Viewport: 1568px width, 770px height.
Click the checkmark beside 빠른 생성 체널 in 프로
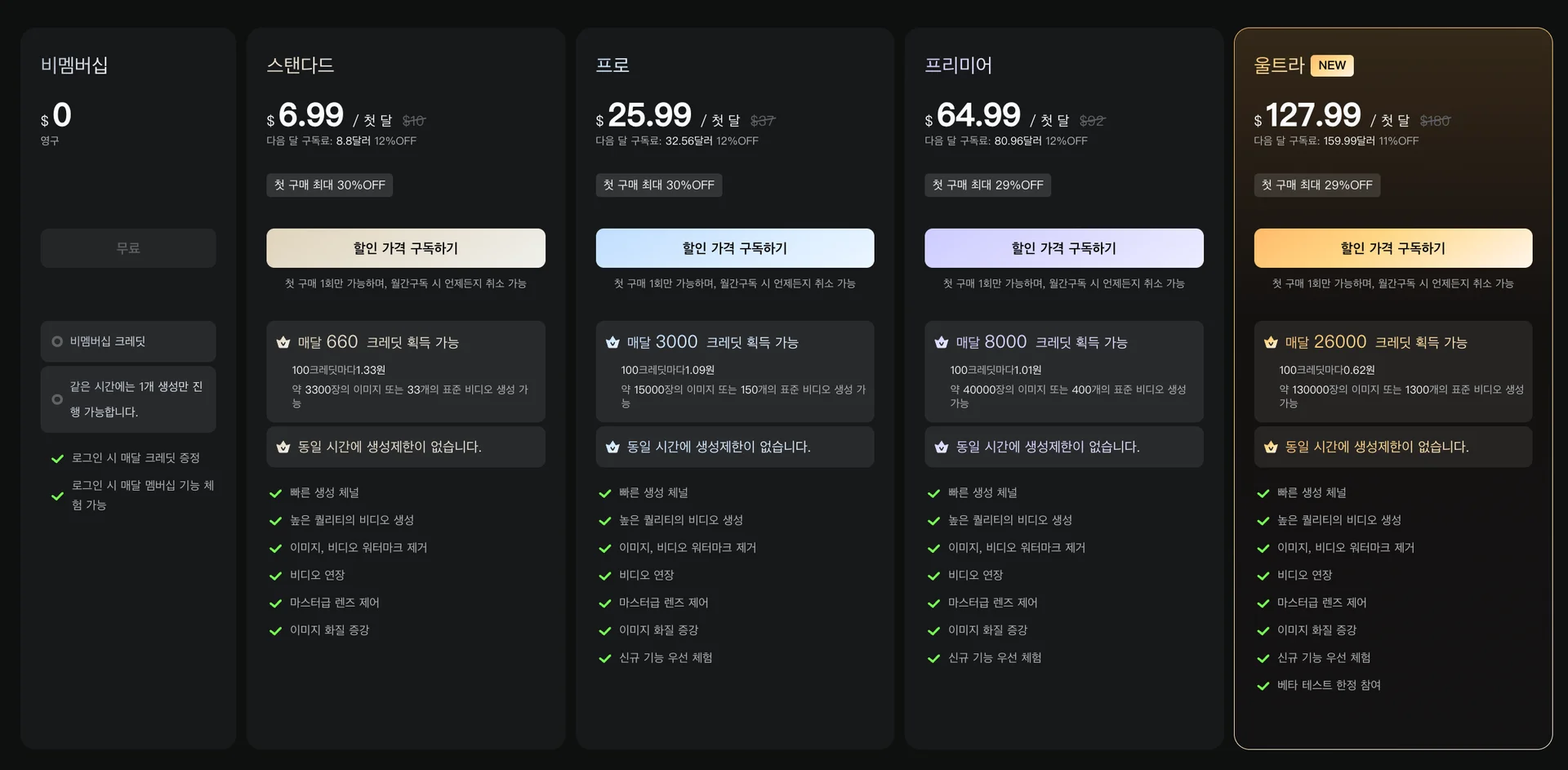click(x=604, y=492)
